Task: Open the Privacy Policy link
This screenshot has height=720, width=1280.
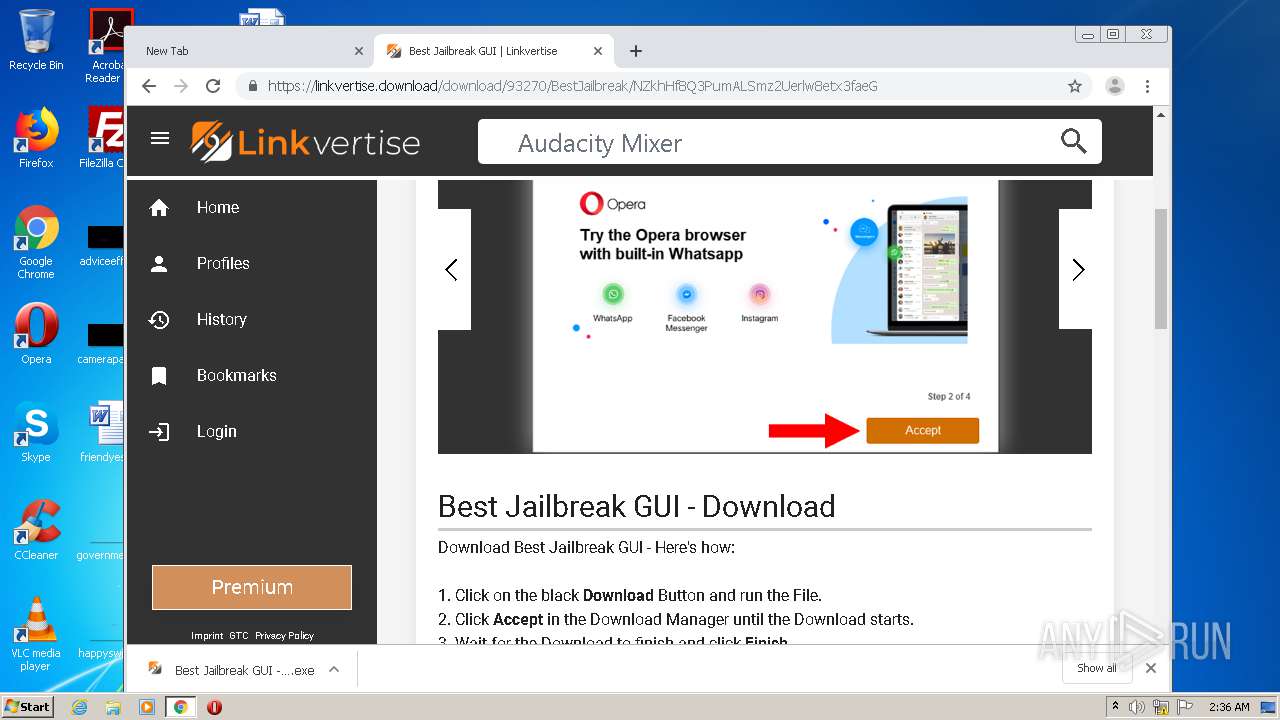Action: [x=284, y=635]
